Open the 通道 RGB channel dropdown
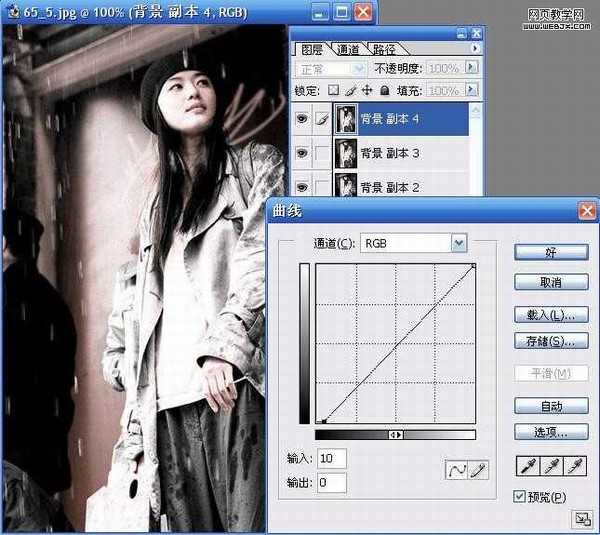This screenshot has width=600, height=535. click(x=458, y=242)
